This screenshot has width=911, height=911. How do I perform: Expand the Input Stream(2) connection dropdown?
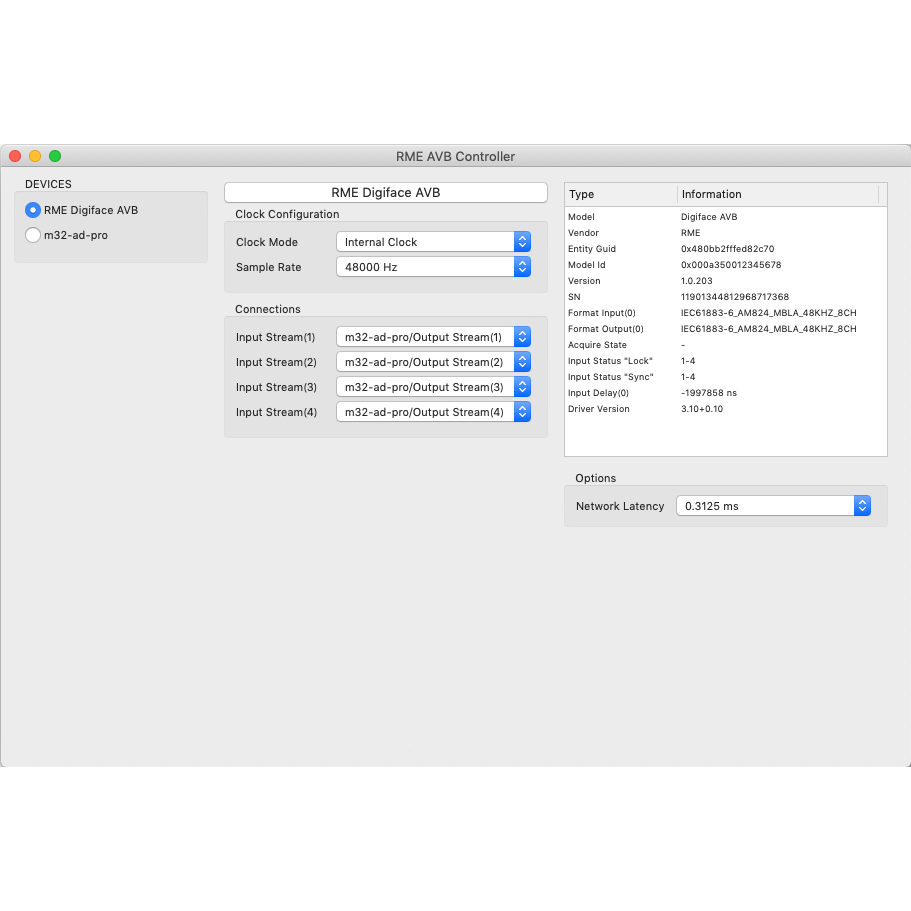click(x=433, y=362)
